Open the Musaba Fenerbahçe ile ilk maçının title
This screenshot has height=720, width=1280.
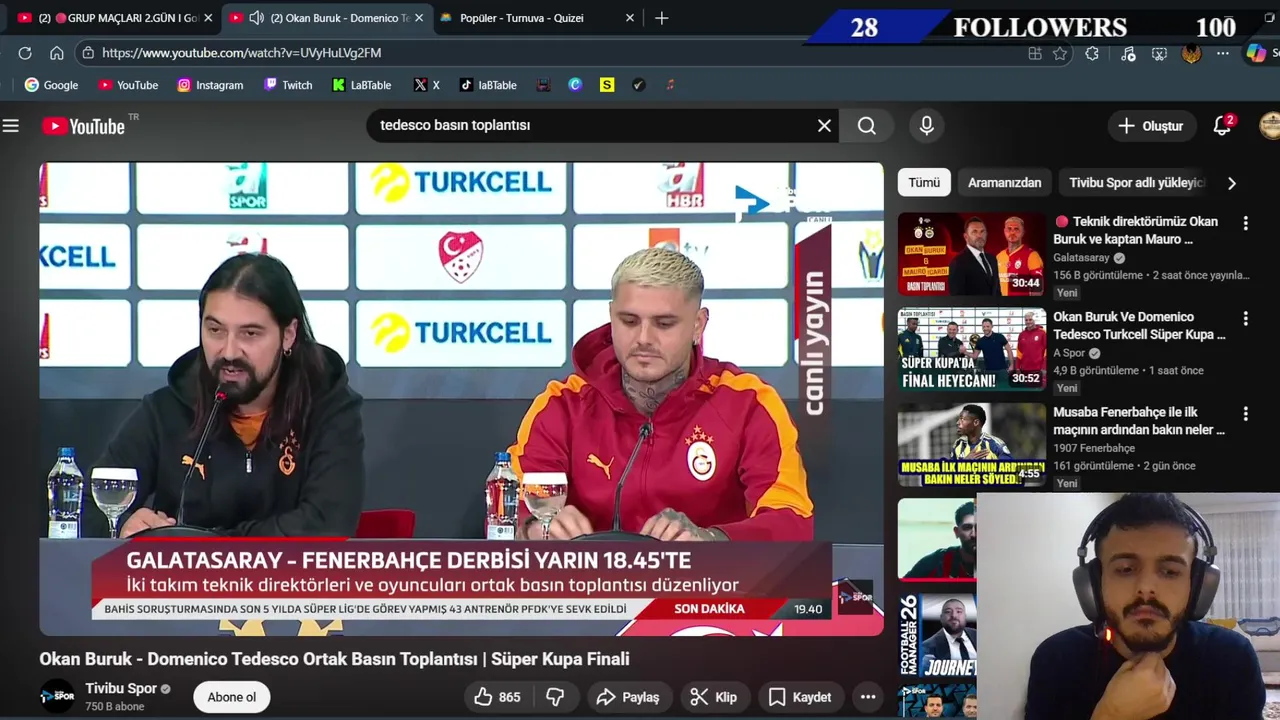[1139, 421]
